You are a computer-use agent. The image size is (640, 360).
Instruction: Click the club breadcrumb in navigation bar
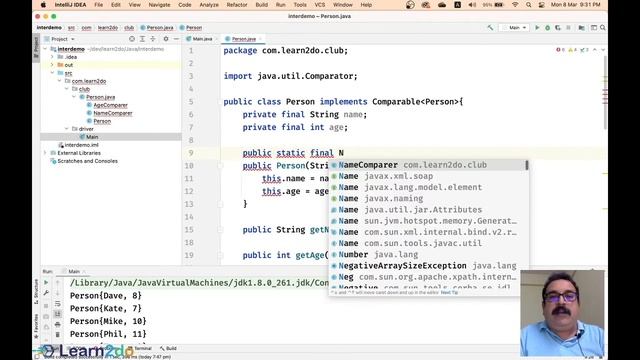tap(129, 28)
